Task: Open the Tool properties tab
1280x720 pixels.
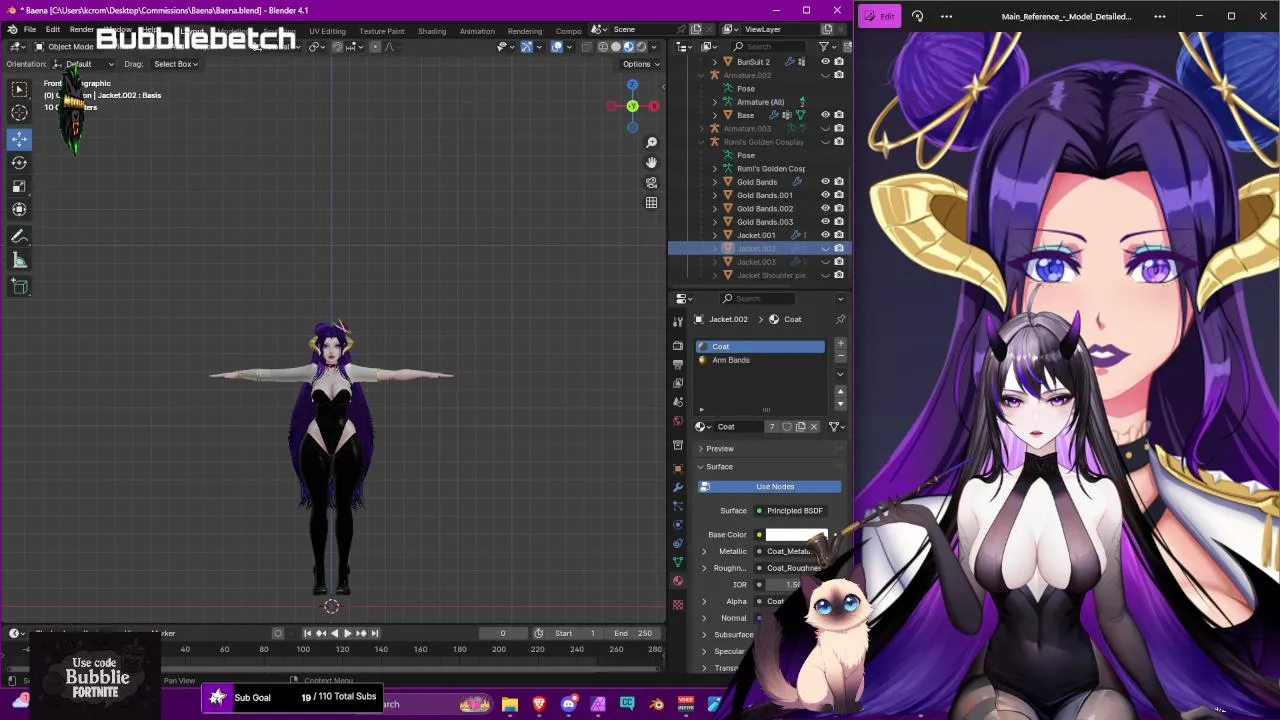Action: pos(678,321)
